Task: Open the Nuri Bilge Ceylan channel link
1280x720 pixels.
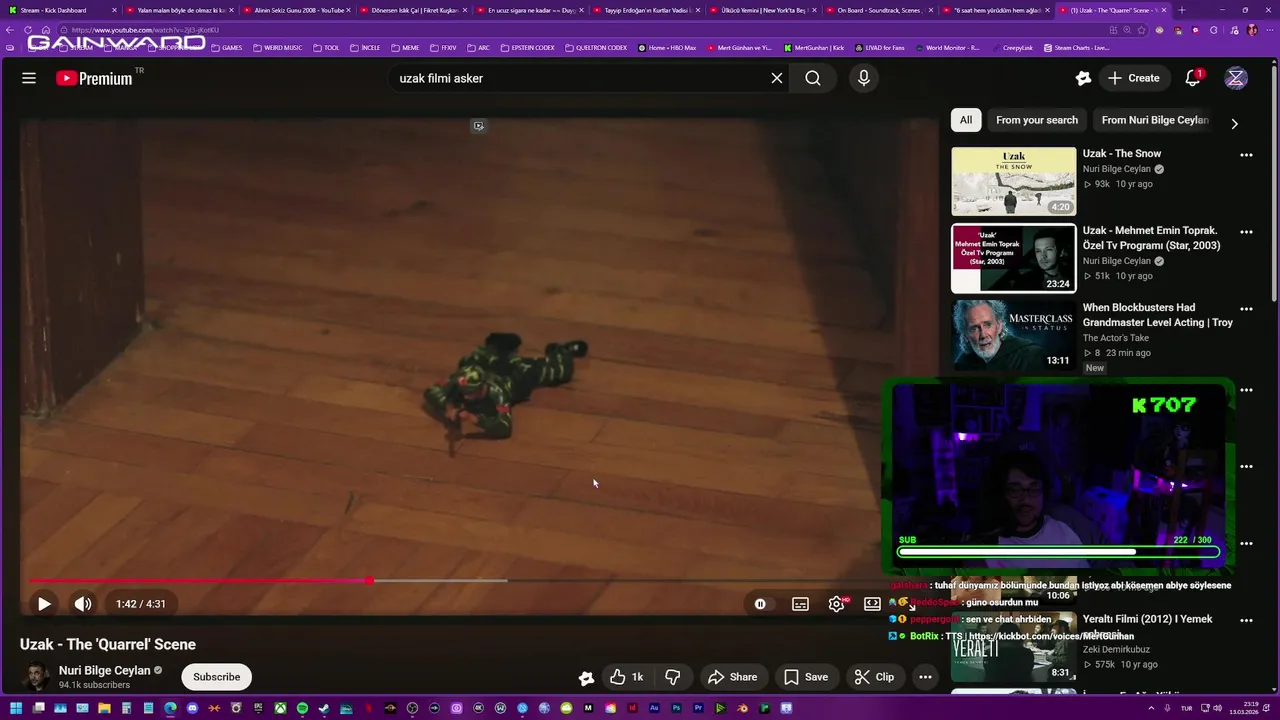Action: click(105, 671)
